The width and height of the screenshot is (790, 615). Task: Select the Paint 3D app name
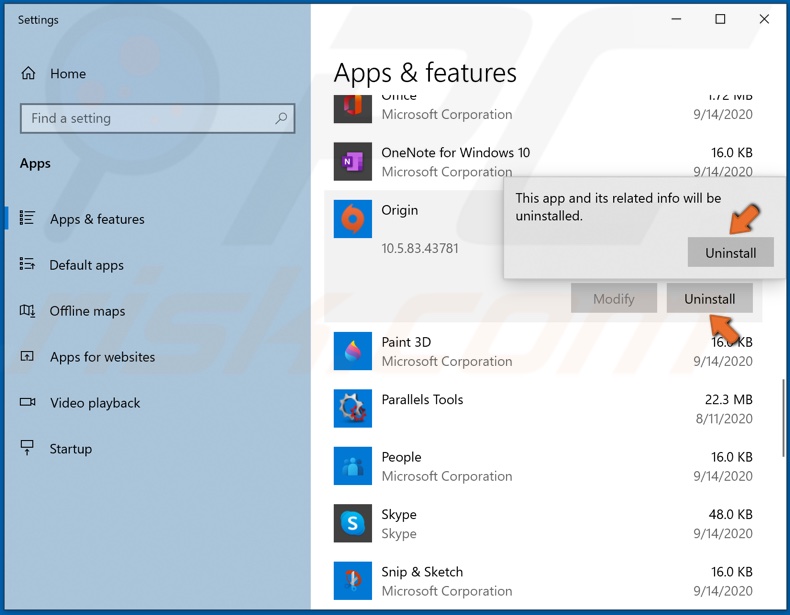click(406, 342)
